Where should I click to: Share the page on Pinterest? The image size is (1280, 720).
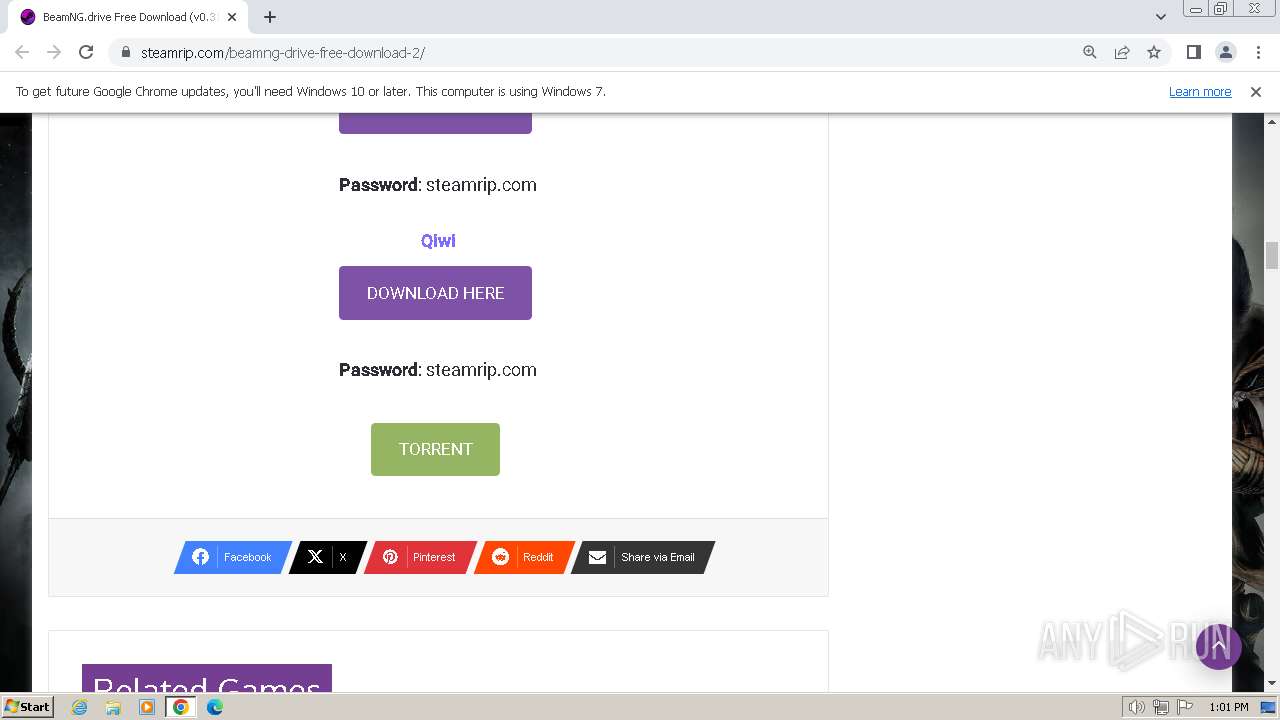tap(420, 557)
